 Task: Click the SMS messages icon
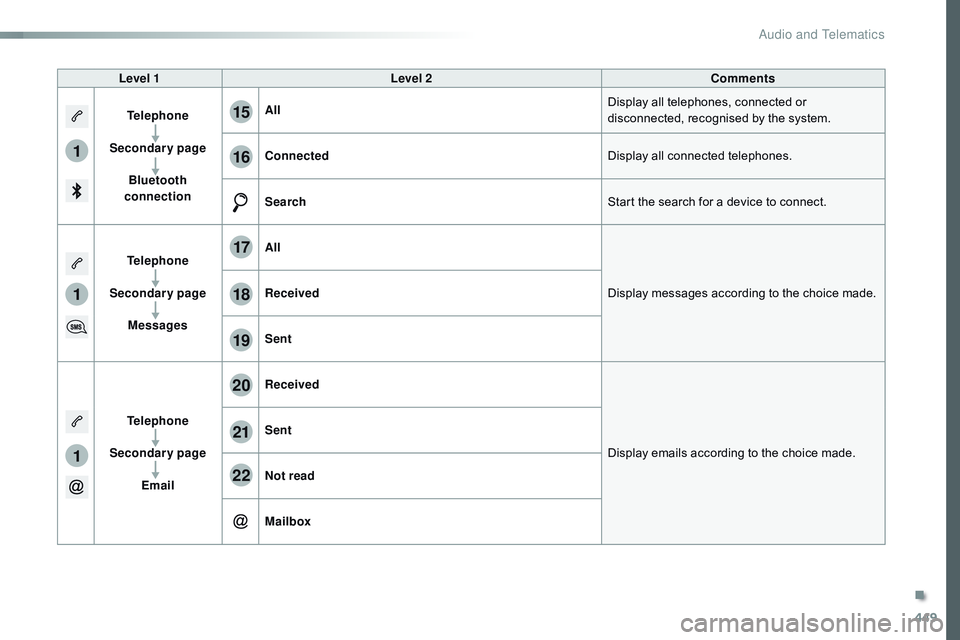click(x=76, y=326)
